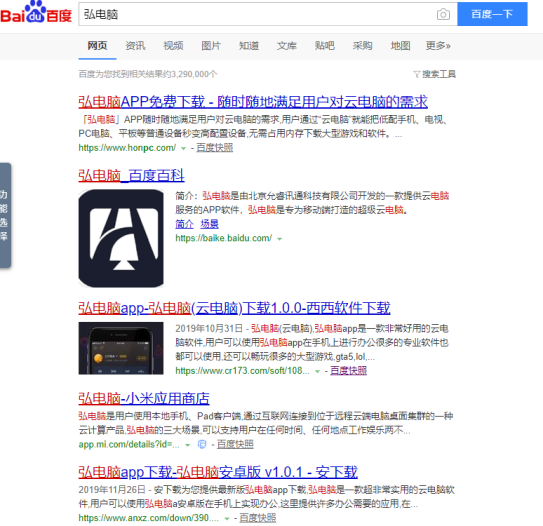
Task: Open 弘电脑APP免费下载 result title
Action: coord(253,102)
